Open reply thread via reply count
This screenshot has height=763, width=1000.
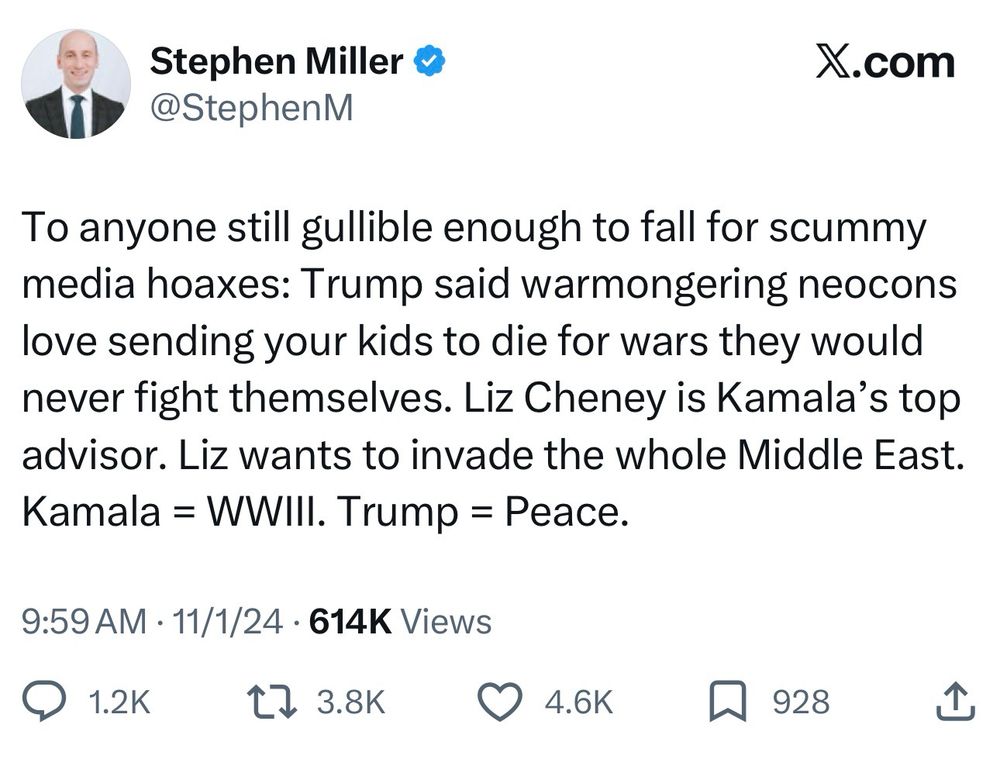[x=118, y=703]
